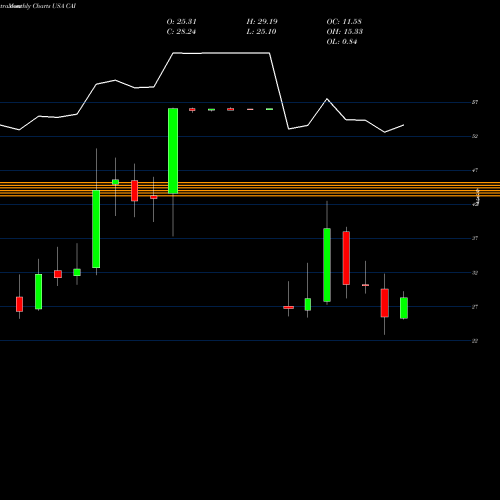Click the close value C: 28.24
Viewport: 500px width, 500px height.
[x=181, y=32]
